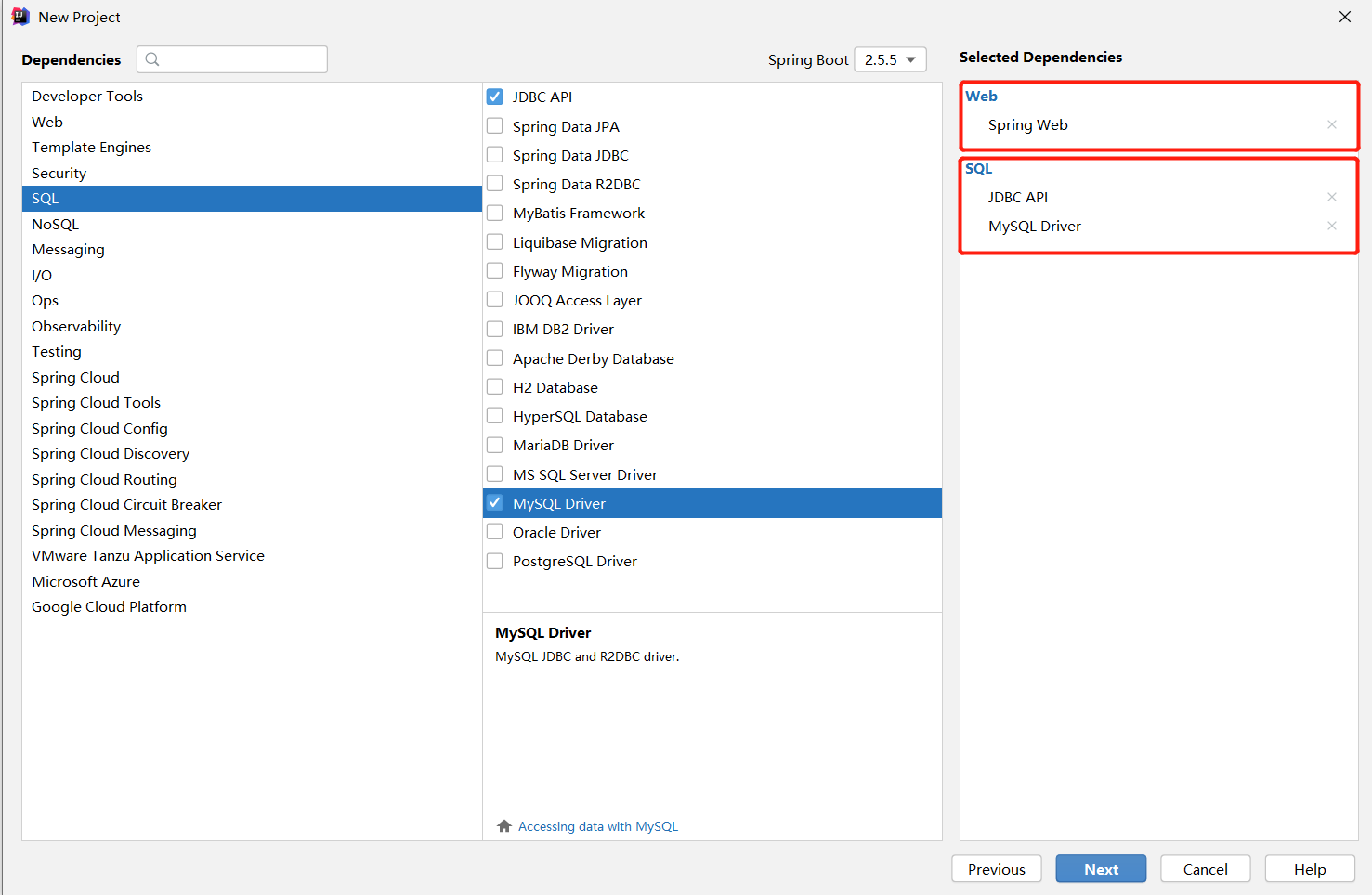This screenshot has height=895, width=1372.
Task: Select Spring Cloud category
Action: 252,377
